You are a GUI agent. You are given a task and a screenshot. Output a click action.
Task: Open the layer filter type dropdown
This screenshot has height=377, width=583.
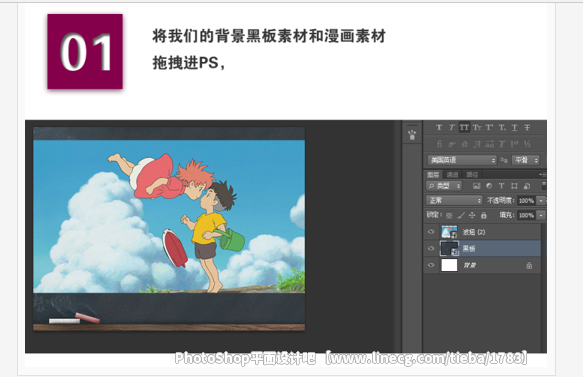click(444, 186)
